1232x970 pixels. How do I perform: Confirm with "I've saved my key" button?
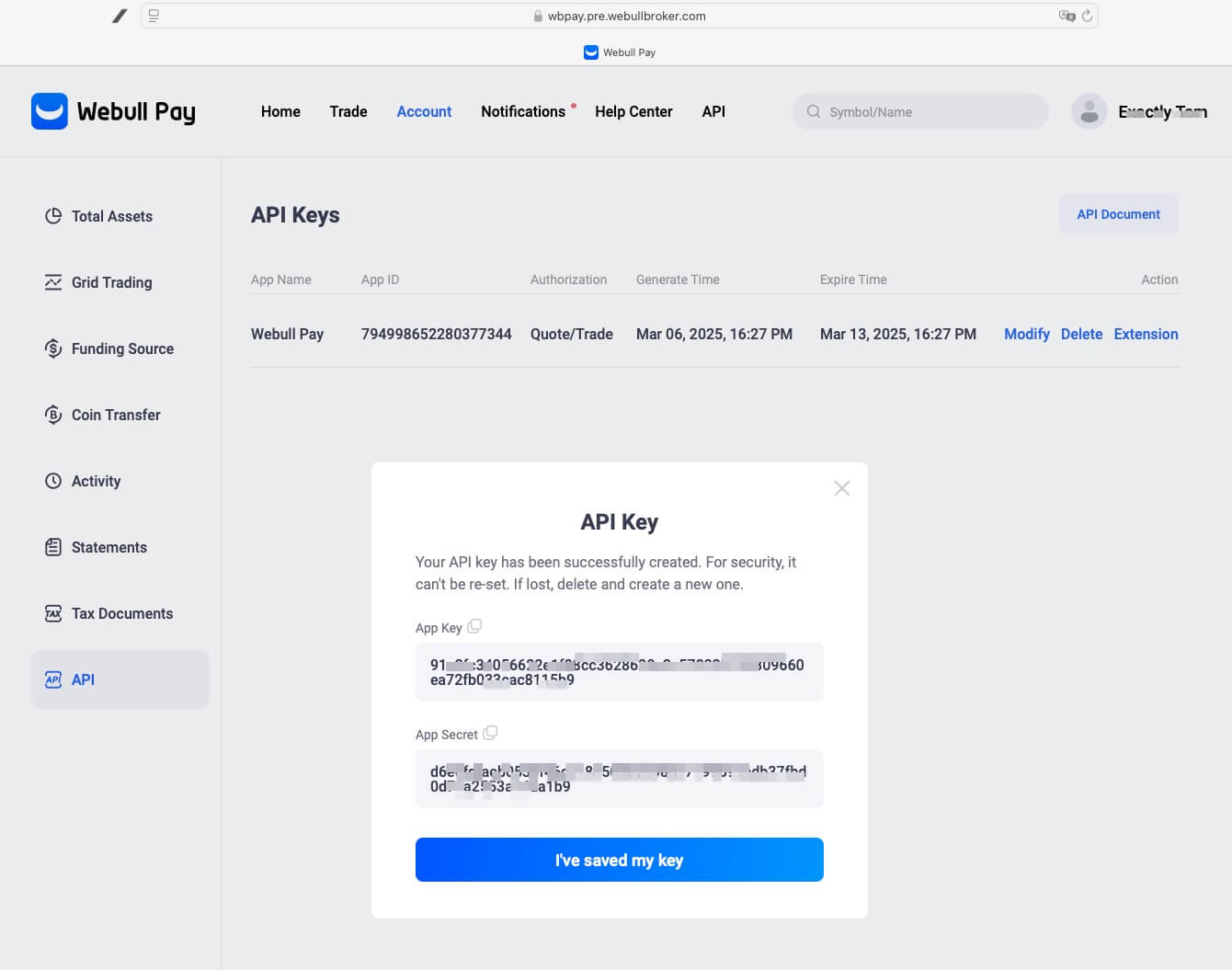[620, 860]
